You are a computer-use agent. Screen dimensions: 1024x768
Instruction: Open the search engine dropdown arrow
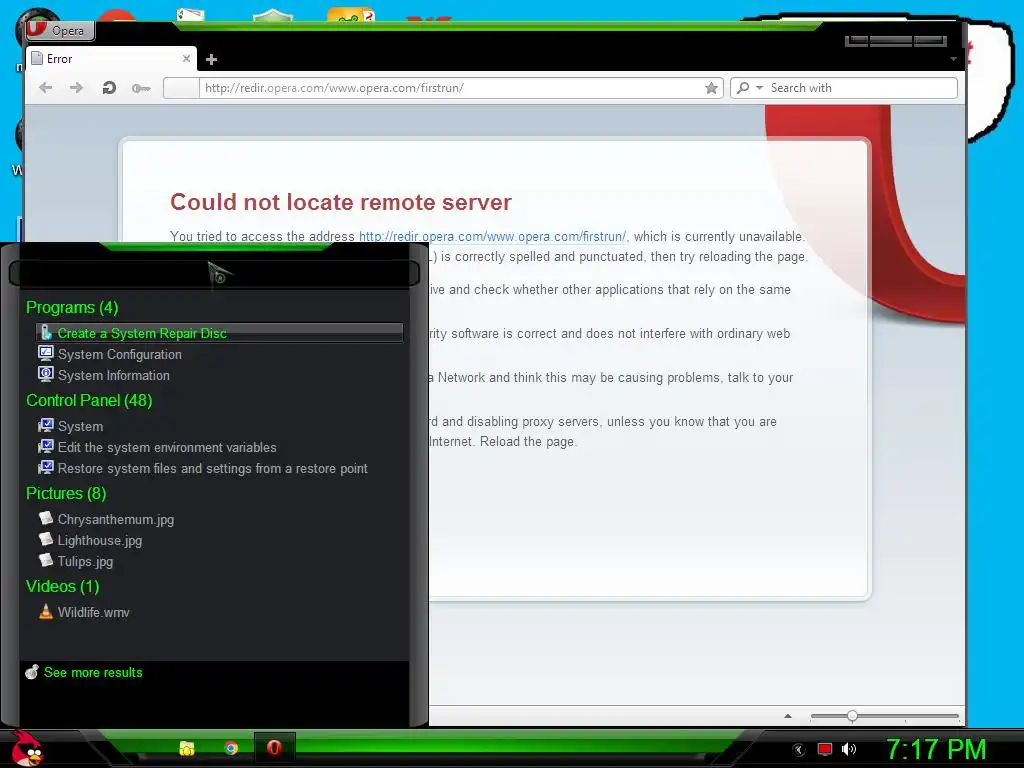click(759, 88)
